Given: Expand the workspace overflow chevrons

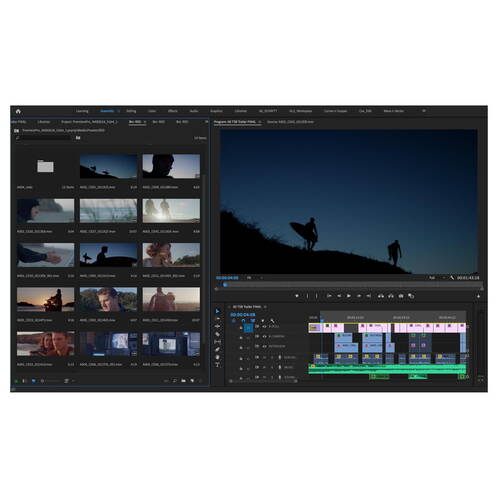Looking at the screenshot, I should pos(424,111).
